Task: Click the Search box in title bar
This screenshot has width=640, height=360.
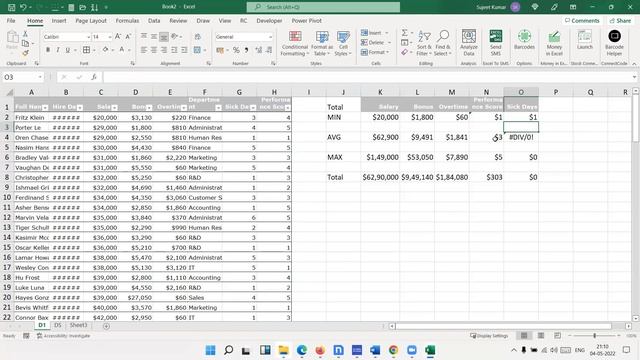Action: point(323,7)
